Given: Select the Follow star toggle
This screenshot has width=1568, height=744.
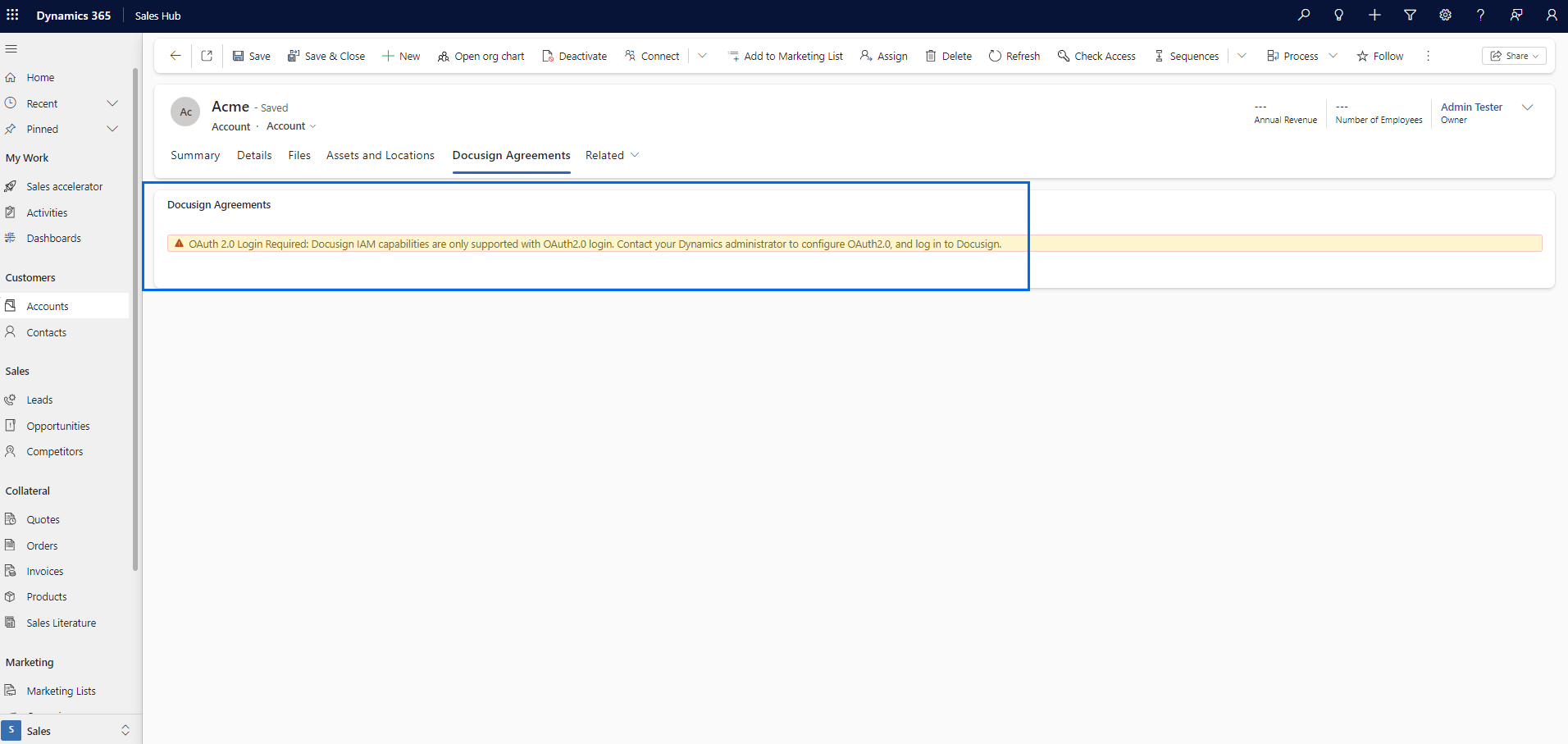Looking at the screenshot, I should (x=1380, y=56).
